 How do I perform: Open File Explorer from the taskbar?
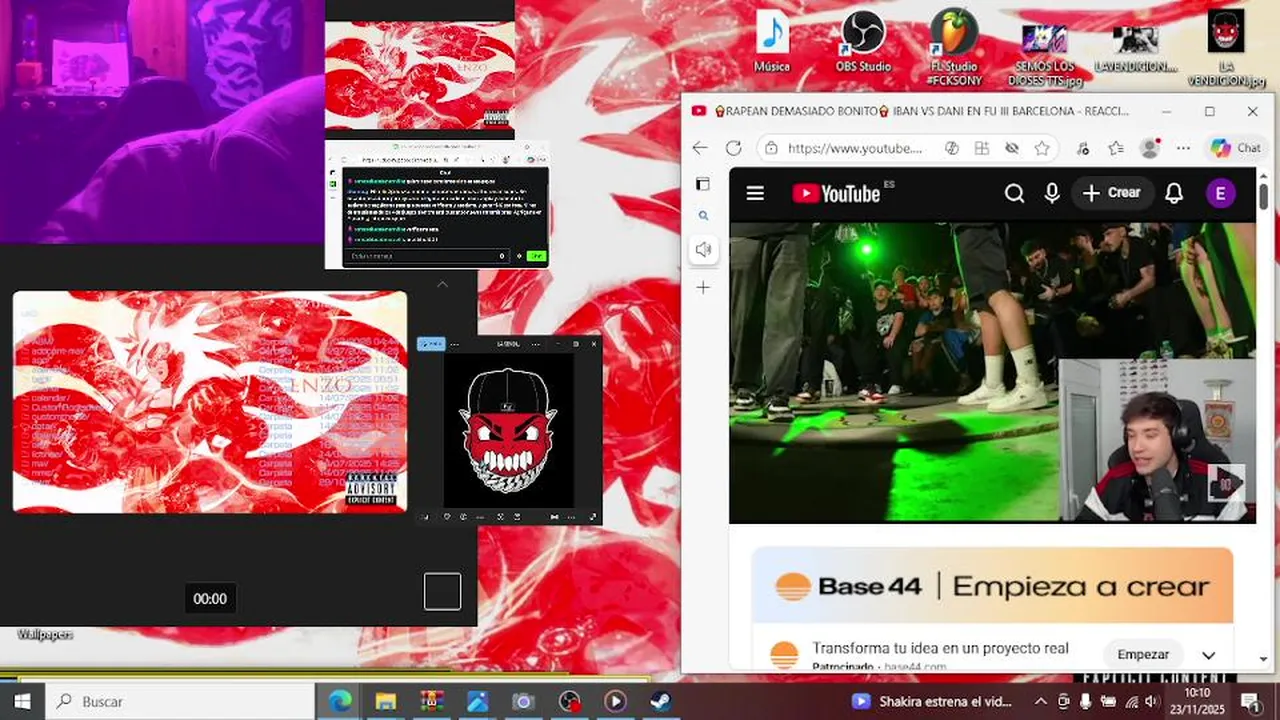(386, 701)
